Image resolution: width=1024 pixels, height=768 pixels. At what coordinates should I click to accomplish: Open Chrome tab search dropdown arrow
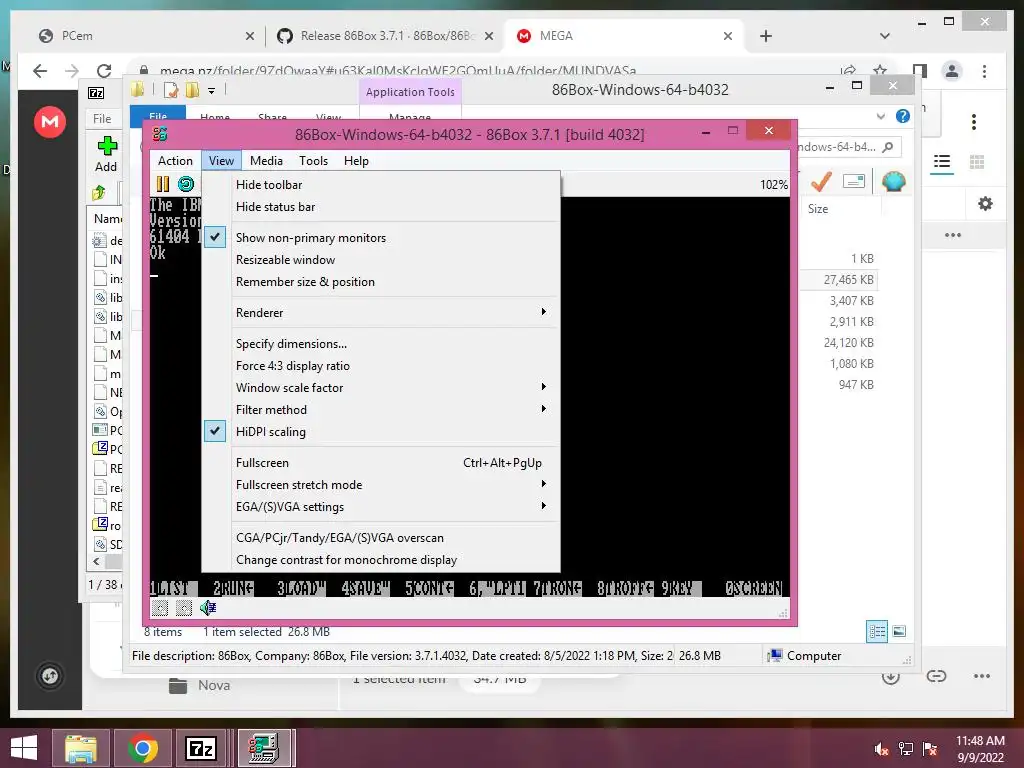point(885,36)
